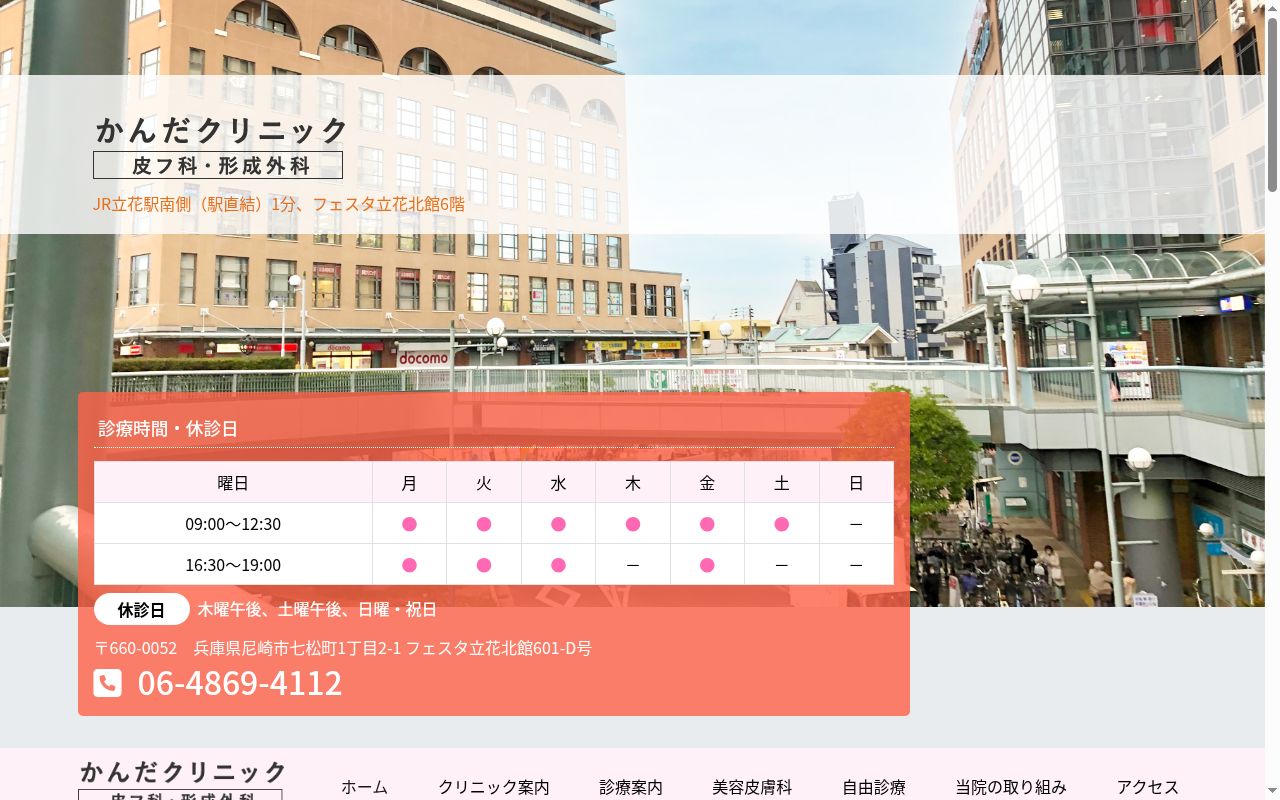Open the 当院の取り組み menu item
The width and height of the screenshot is (1280, 800).
point(1011,787)
